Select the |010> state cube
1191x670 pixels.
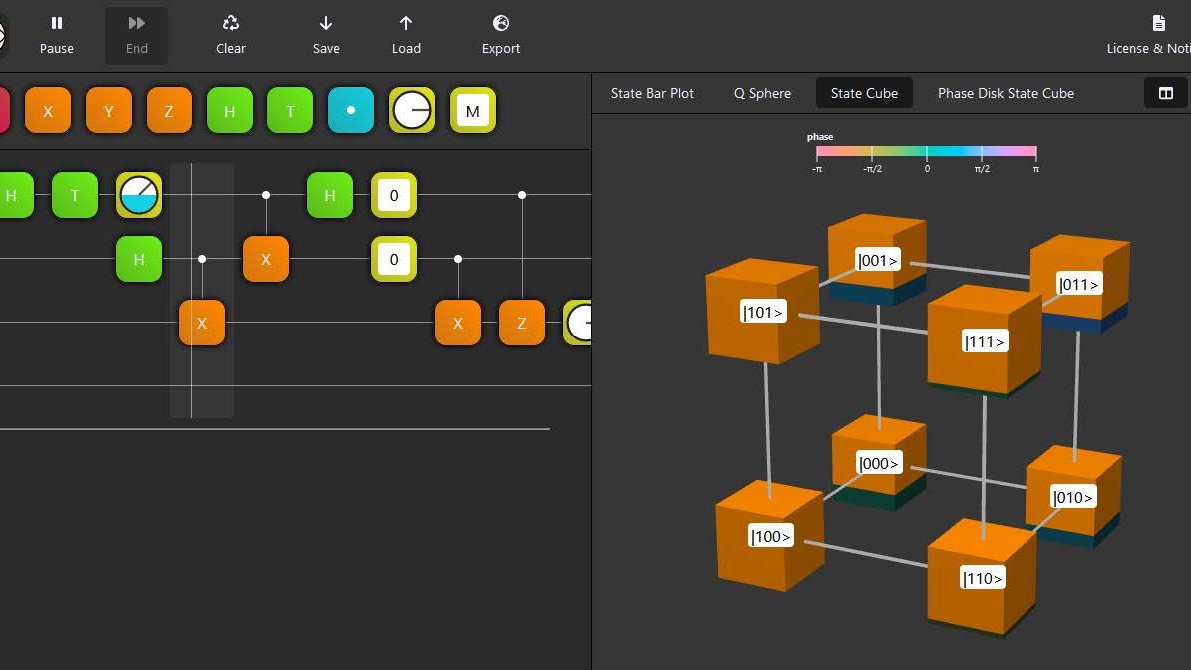(1073, 496)
